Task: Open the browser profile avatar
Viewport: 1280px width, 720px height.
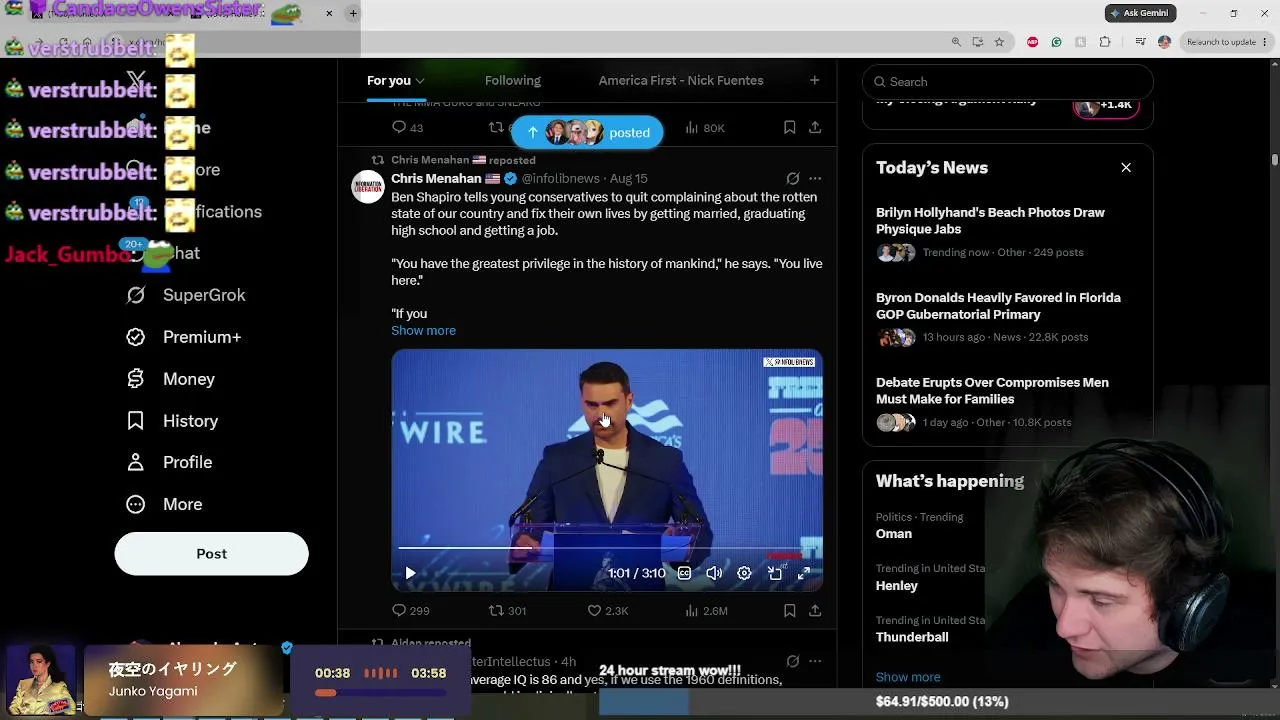Action: 1164,42
